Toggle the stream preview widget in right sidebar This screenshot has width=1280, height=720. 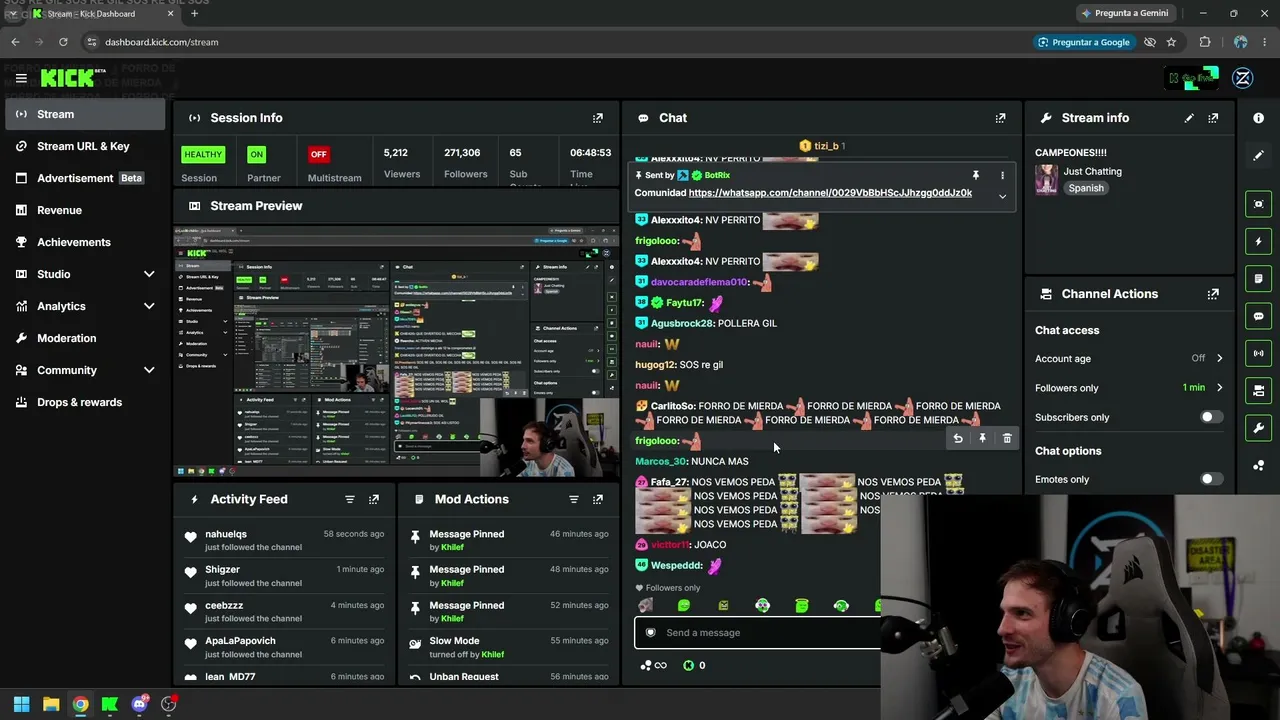click(1259, 204)
